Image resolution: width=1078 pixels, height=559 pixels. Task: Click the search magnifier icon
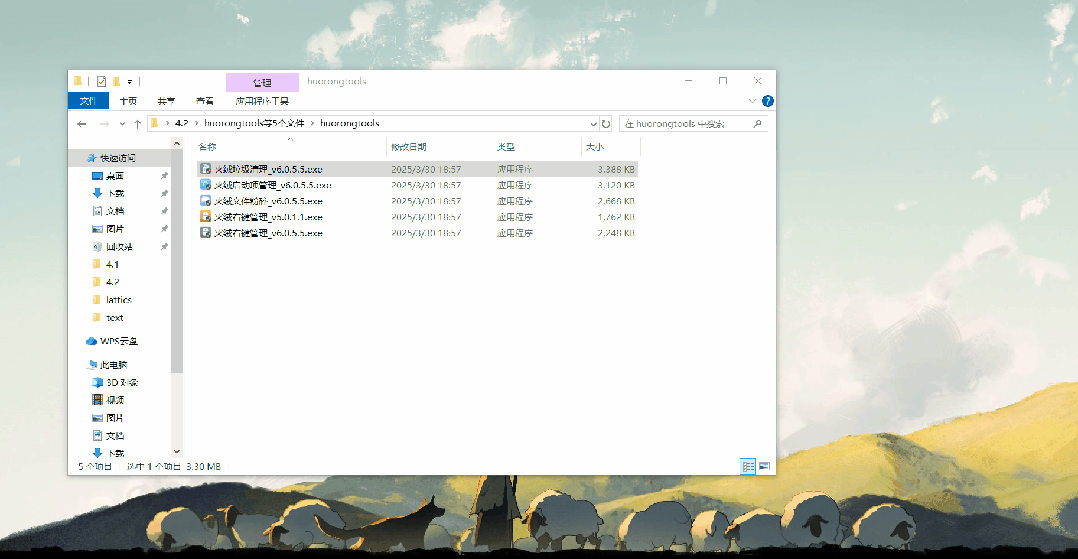point(758,124)
